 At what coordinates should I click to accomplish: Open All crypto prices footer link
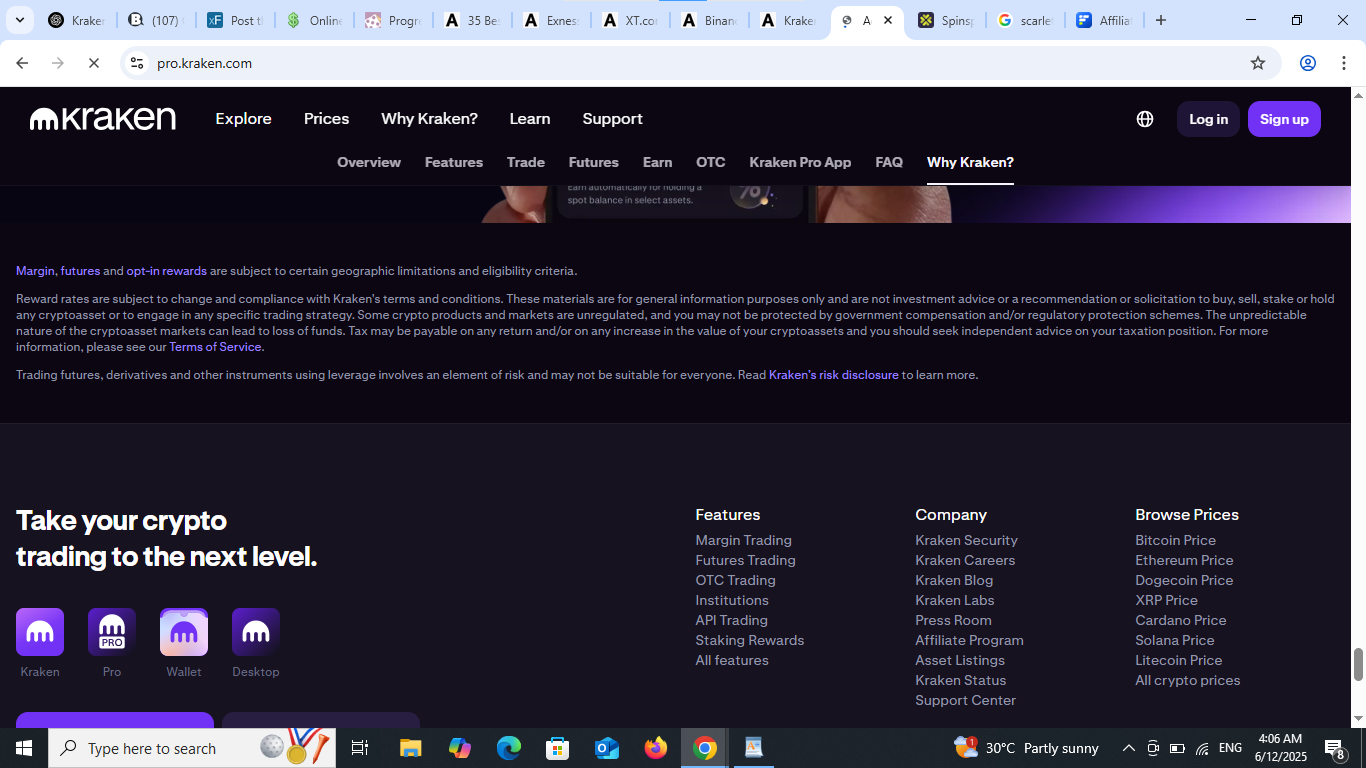pos(1187,680)
